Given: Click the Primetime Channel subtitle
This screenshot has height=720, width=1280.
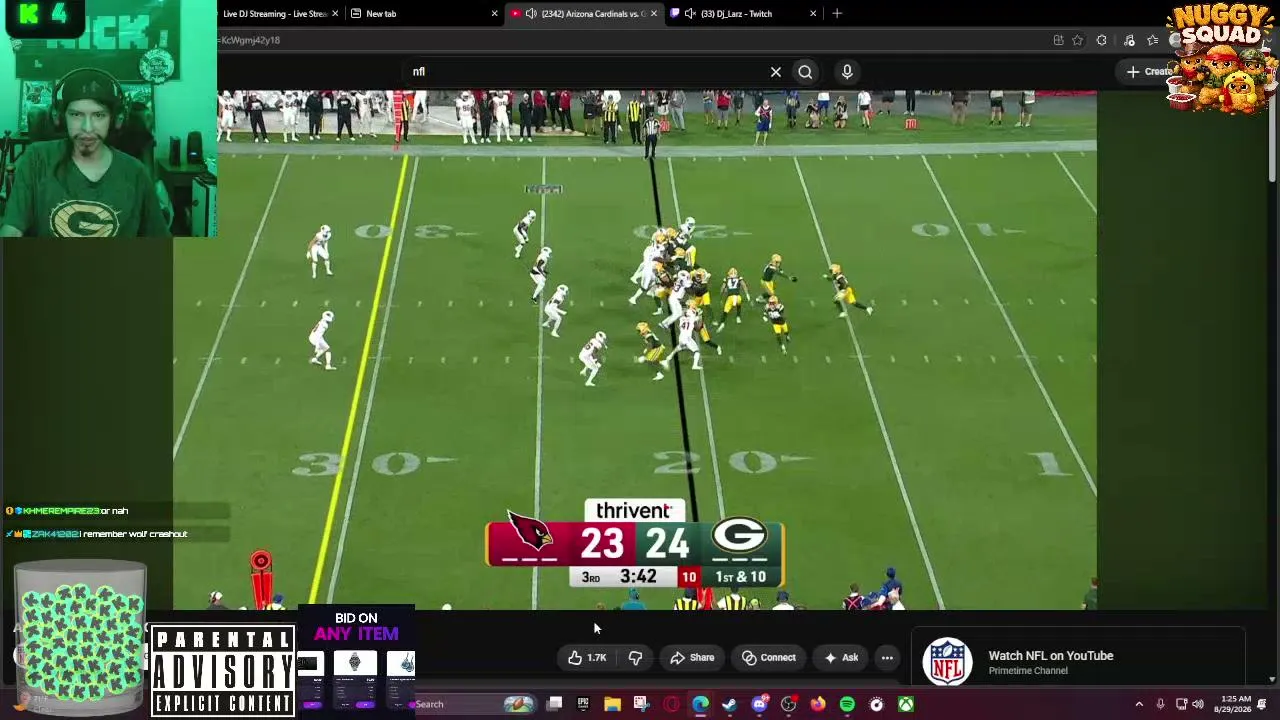Looking at the screenshot, I should coord(1028,671).
